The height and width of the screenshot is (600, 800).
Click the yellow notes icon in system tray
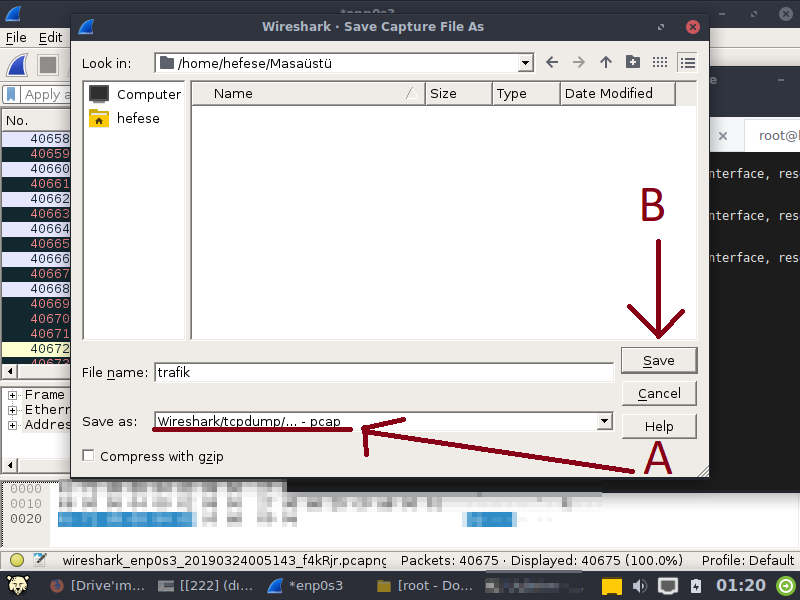click(612, 586)
